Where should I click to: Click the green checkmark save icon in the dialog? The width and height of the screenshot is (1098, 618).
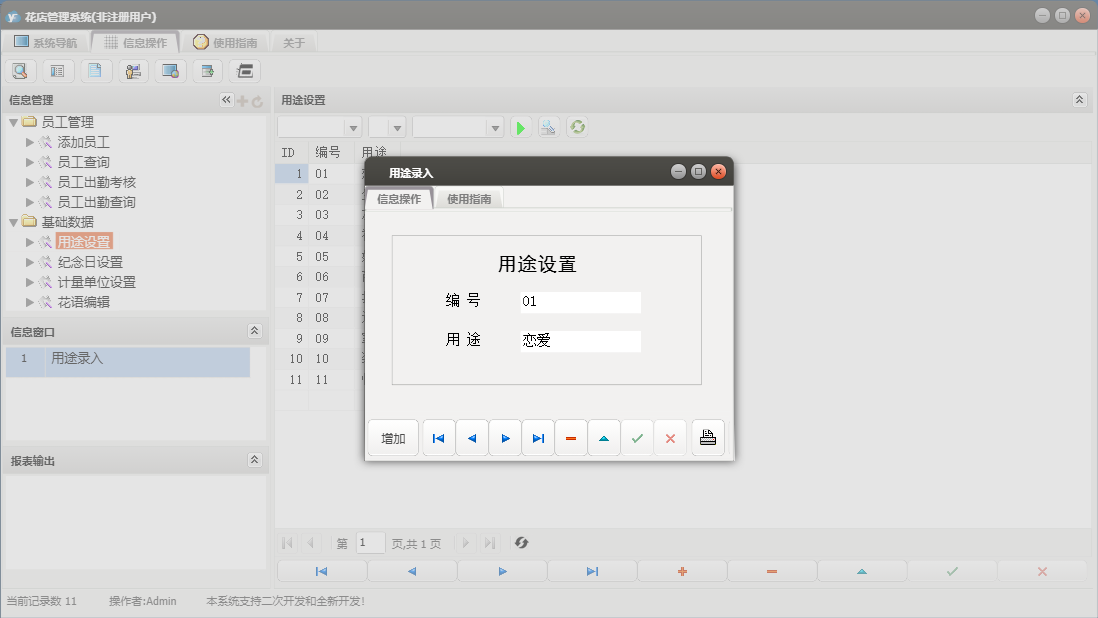coord(637,438)
